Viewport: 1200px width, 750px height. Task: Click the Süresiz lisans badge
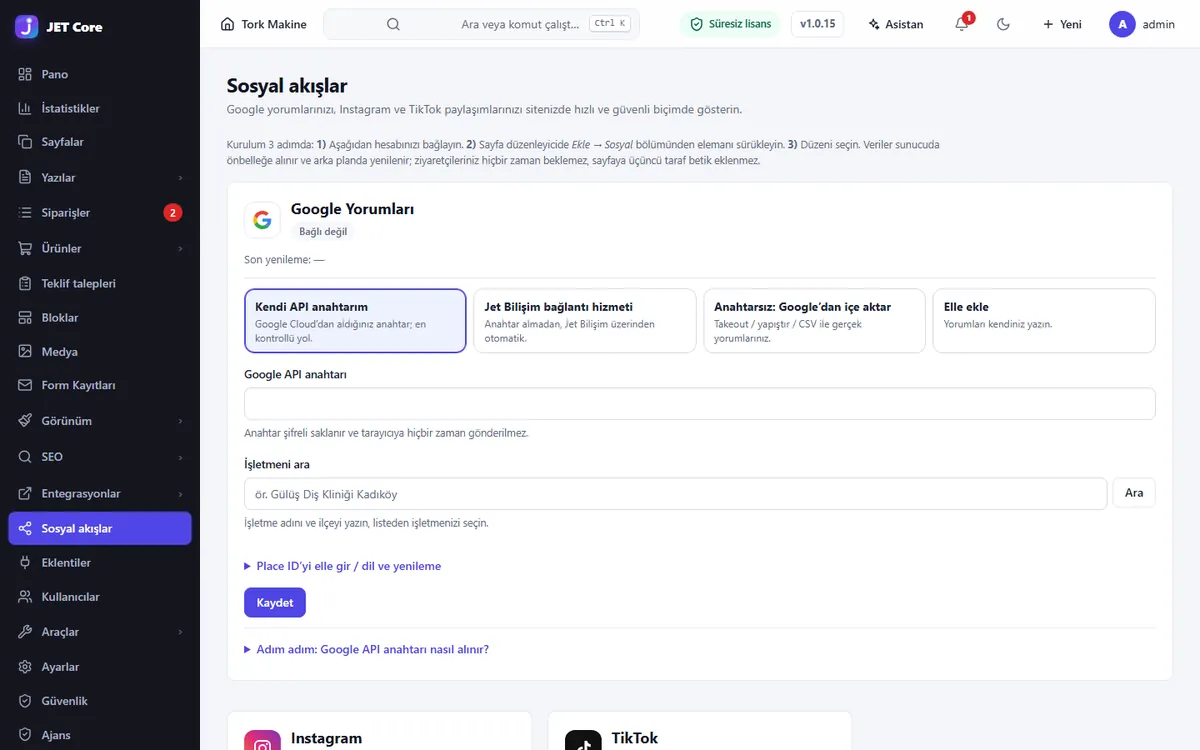730,24
